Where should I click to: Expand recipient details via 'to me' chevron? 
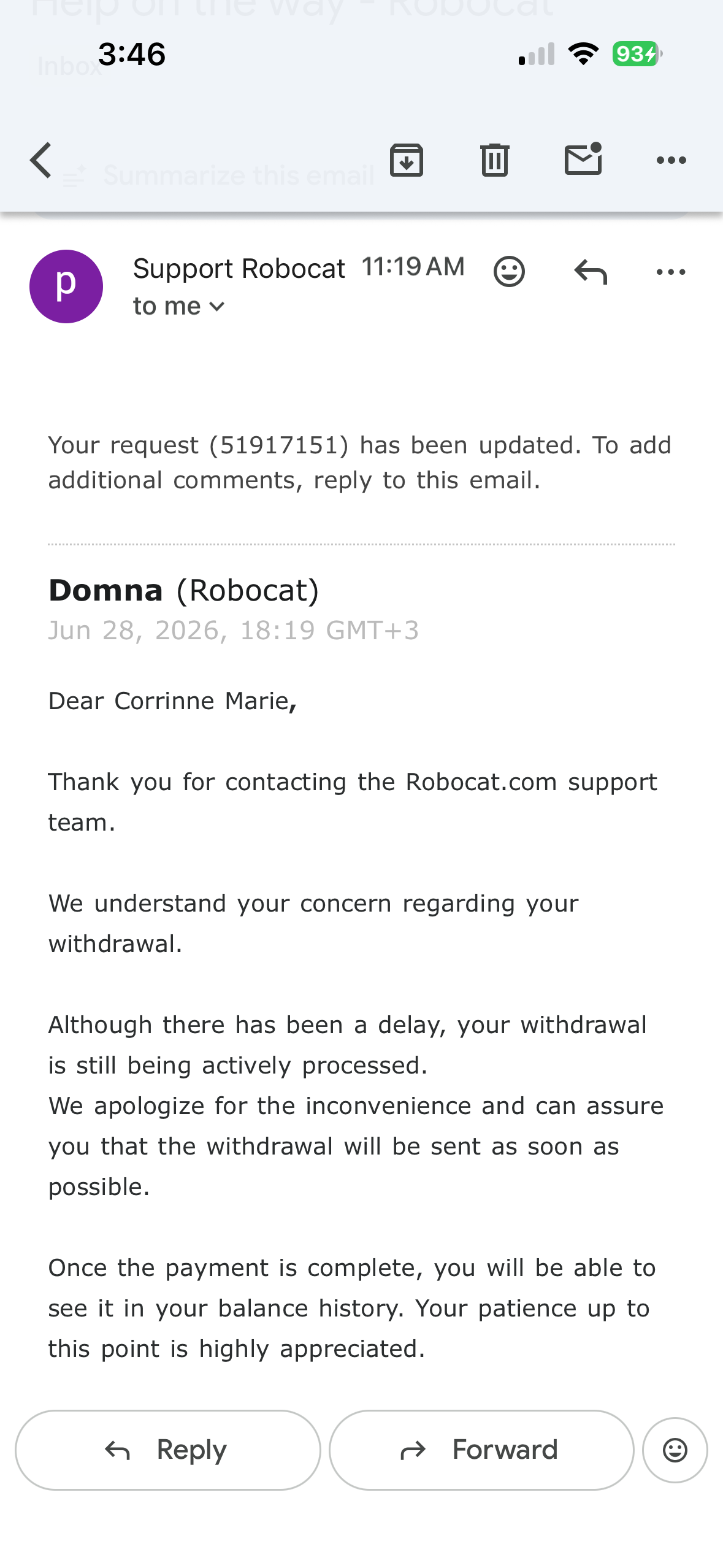179,306
